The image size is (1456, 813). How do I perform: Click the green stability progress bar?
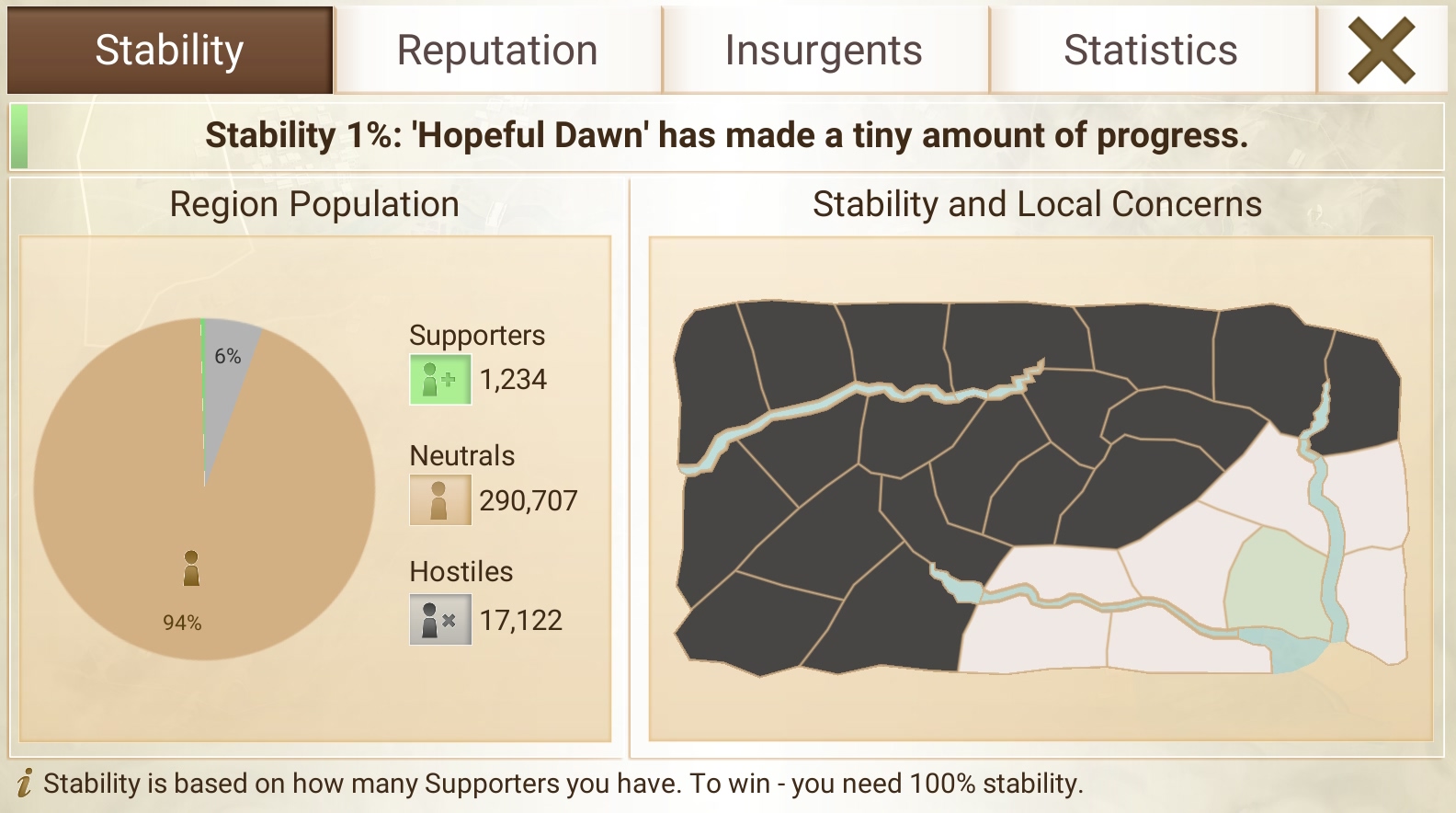click(18, 136)
